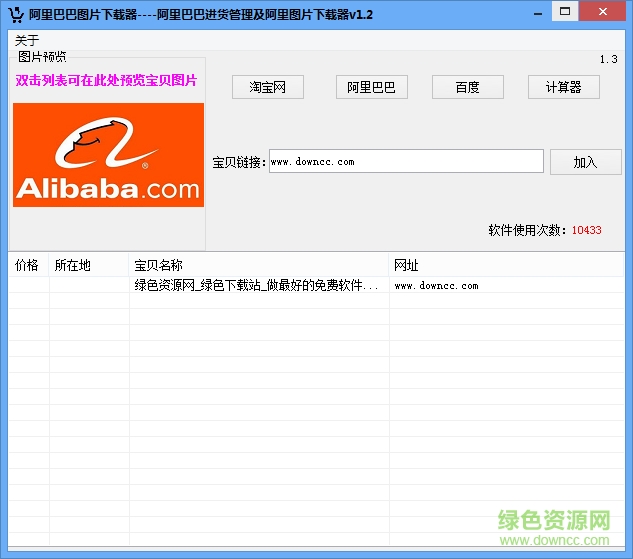Image resolution: width=633 pixels, height=559 pixels.
Task: Click the shopping cart icon in title bar
Action: coord(15,13)
